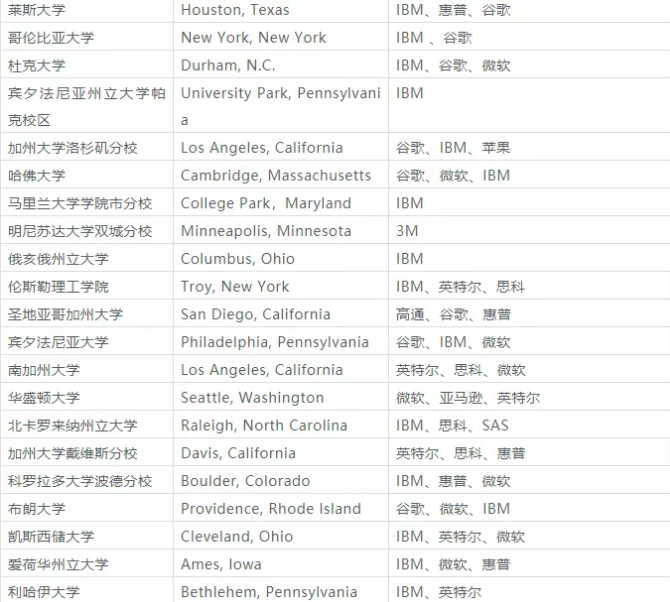This screenshot has height=602, width=670.
Task: Click the Raleigh, North Carolina cell
Action: coord(264,425)
